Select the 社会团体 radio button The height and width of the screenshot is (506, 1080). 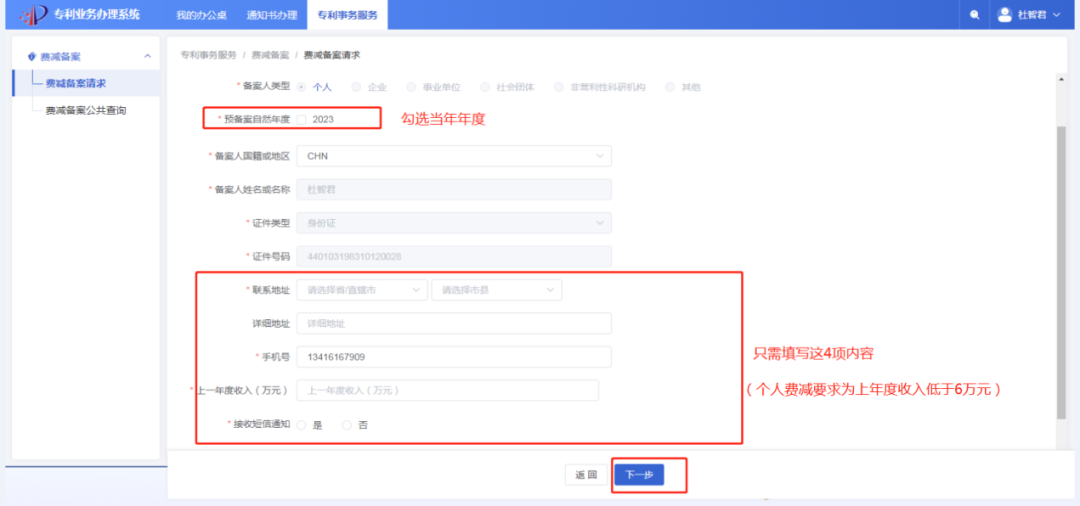coord(484,87)
